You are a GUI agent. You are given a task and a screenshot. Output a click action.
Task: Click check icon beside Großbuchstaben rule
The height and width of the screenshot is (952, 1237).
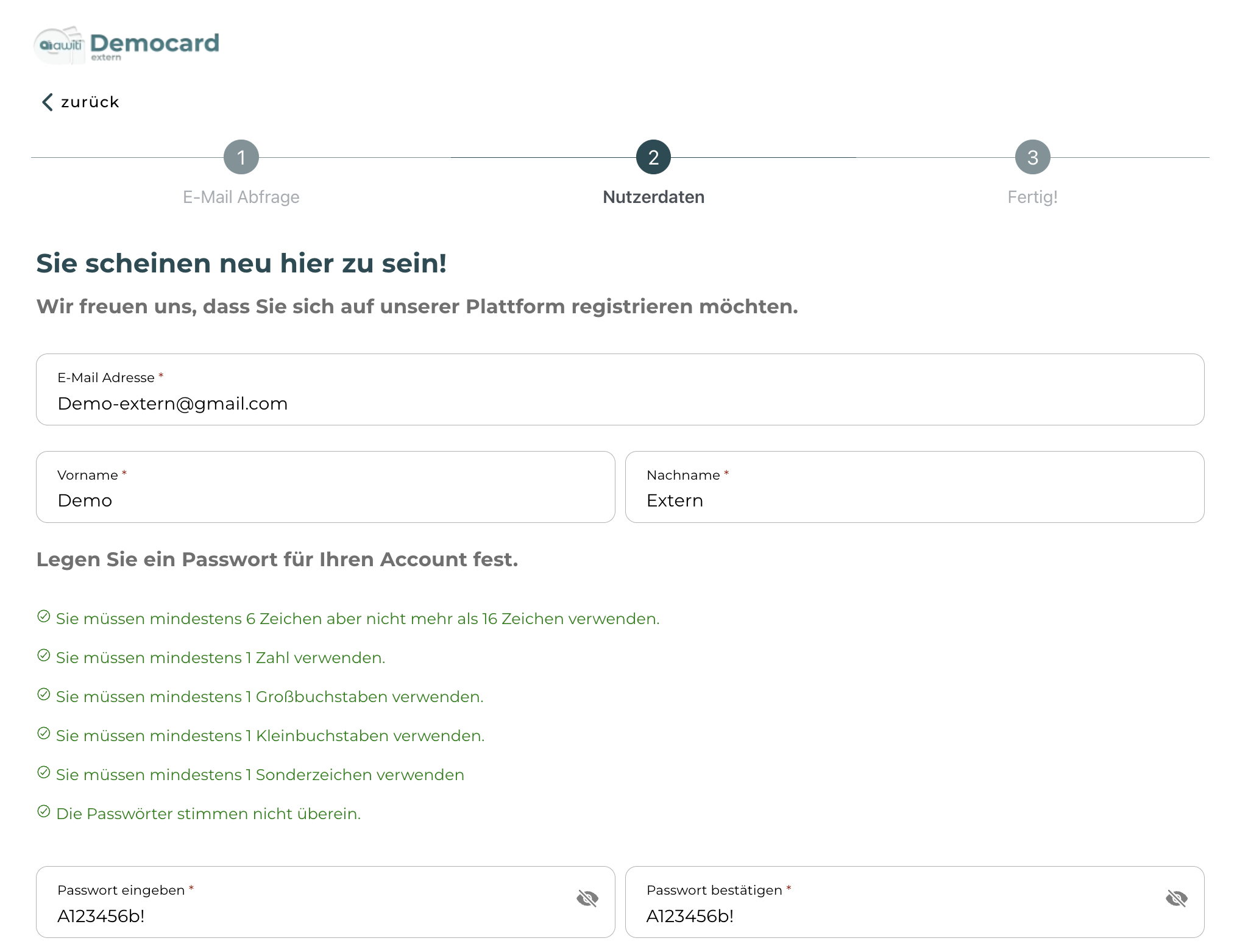pos(44,694)
